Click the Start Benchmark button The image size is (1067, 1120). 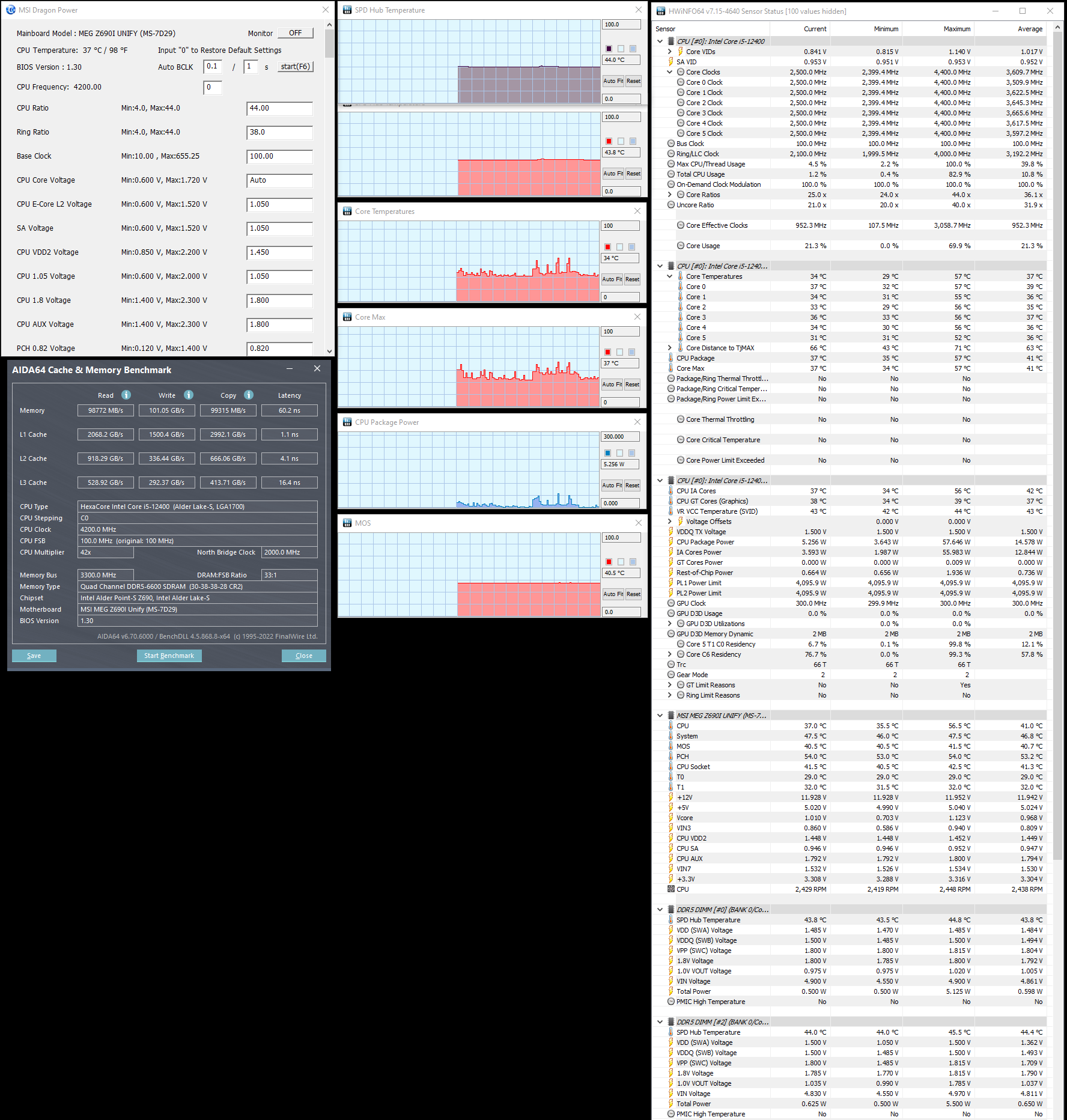(169, 656)
